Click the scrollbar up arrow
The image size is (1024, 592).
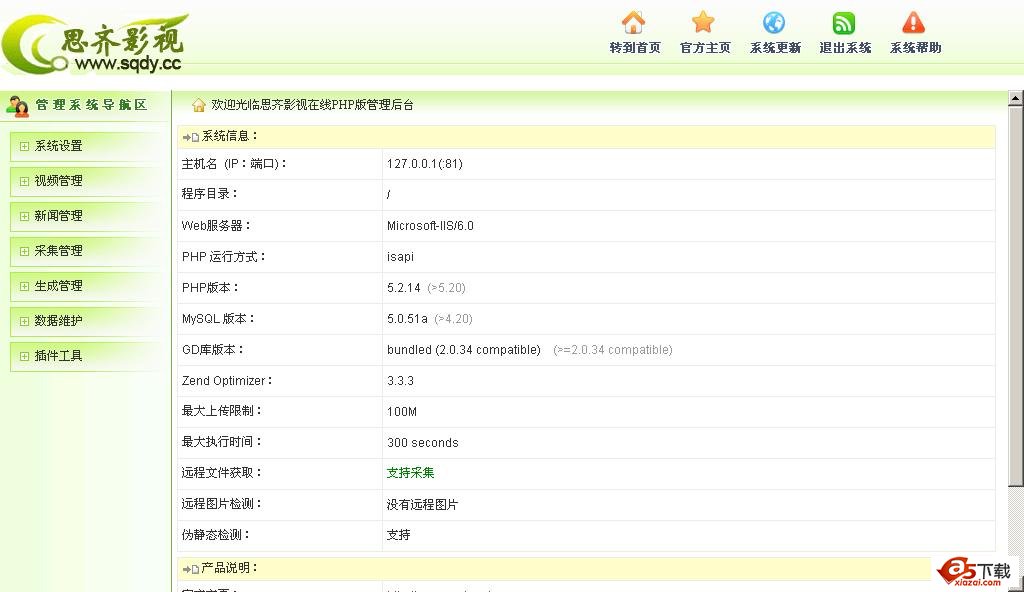[1015, 98]
